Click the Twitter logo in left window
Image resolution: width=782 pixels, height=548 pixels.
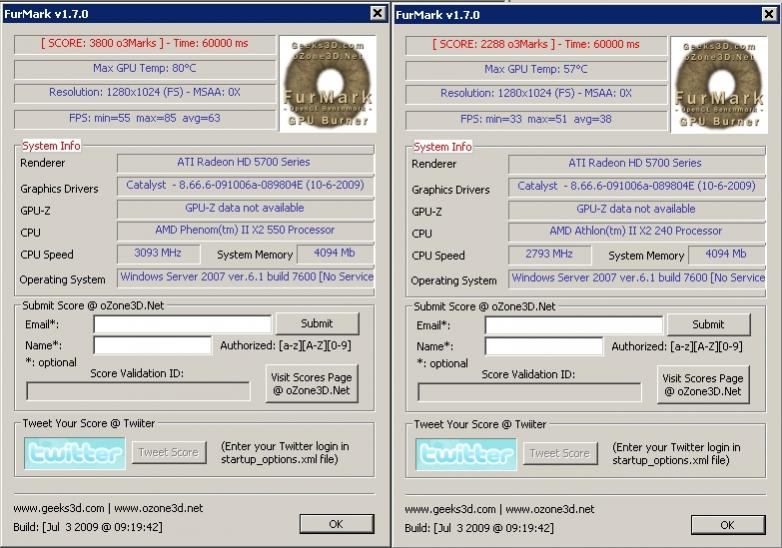click(75, 453)
